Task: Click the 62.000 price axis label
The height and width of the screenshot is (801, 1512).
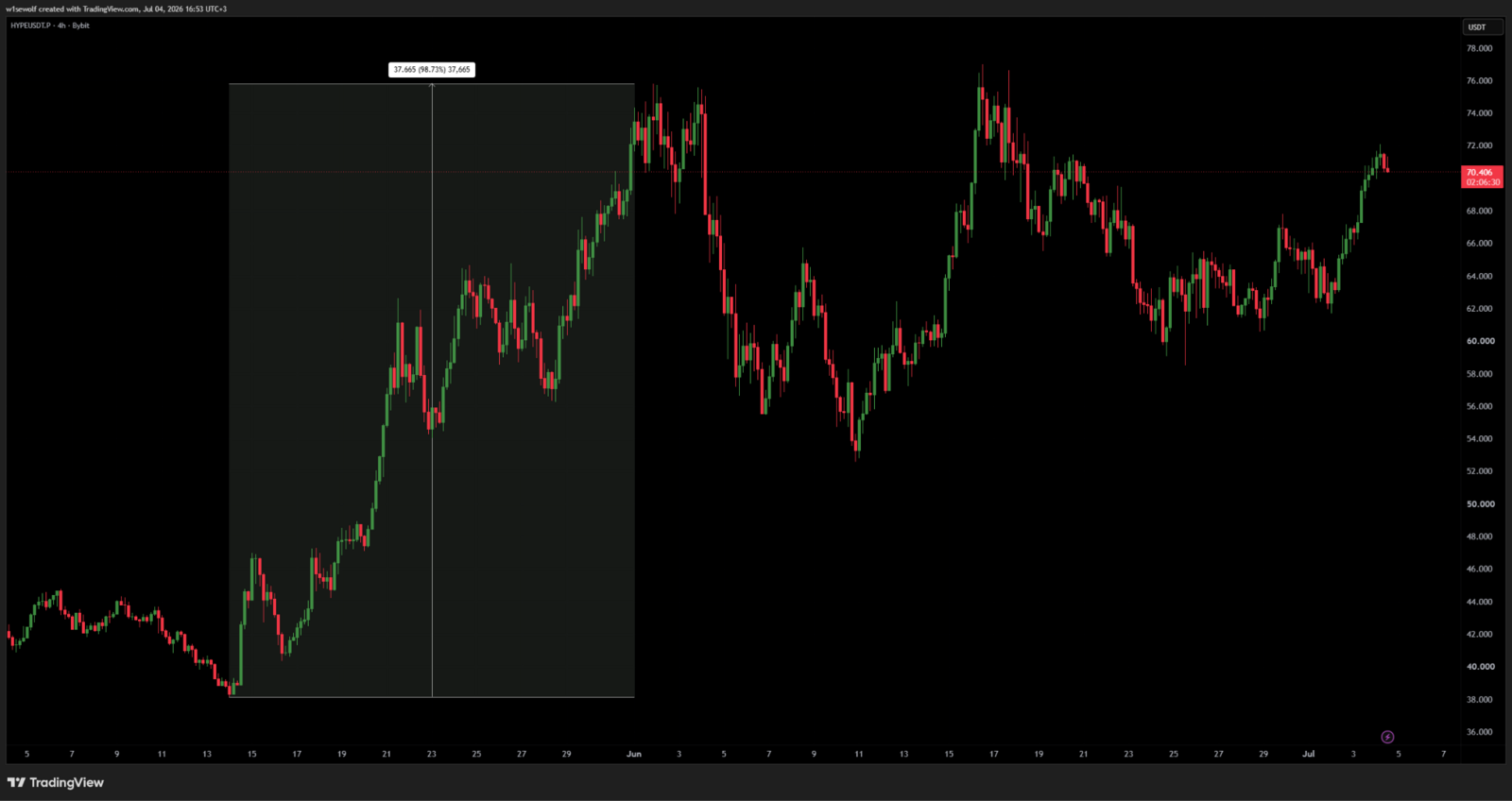Action: point(1479,308)
